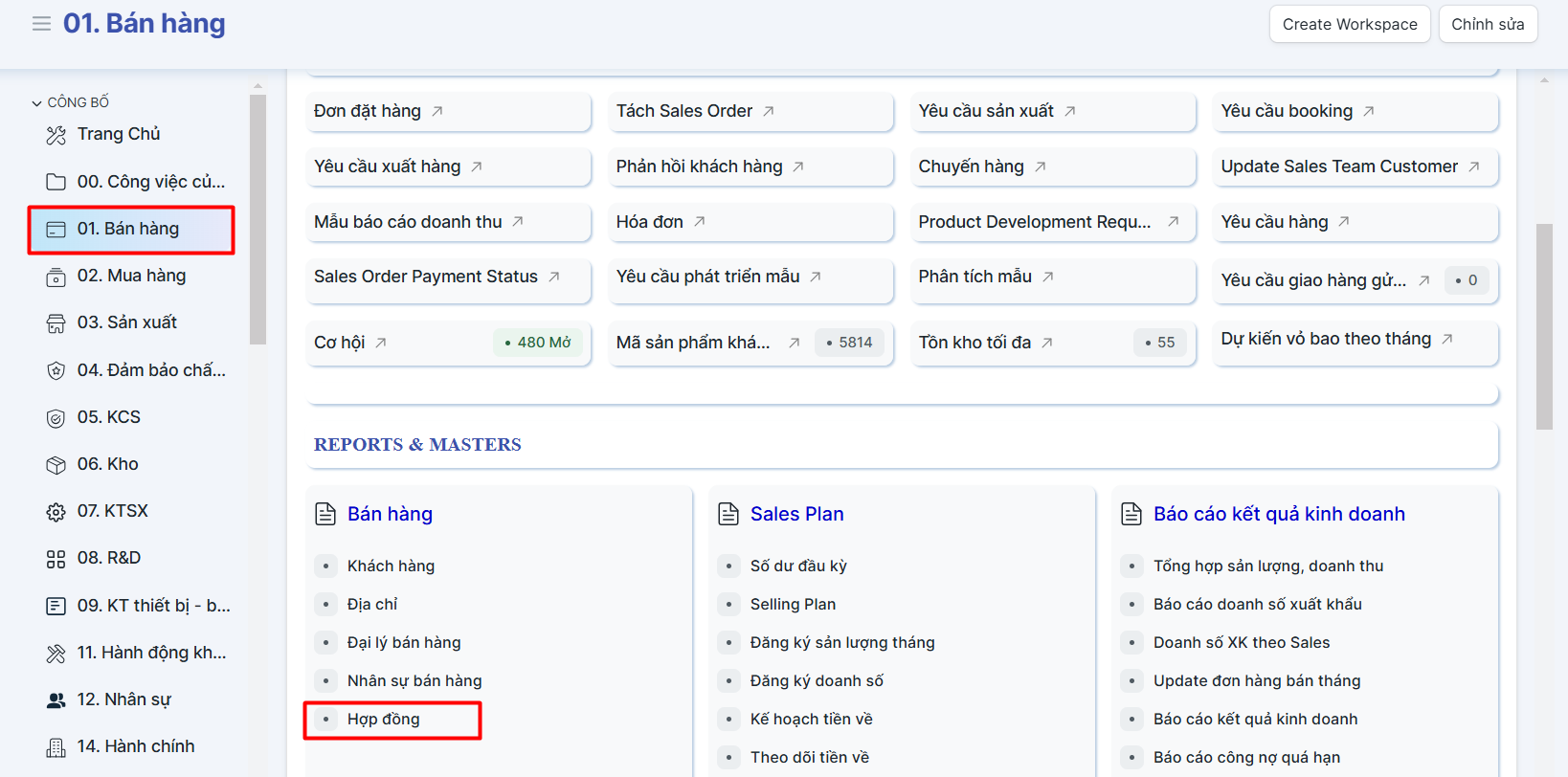Open the Hợp đồng report link

(383, 720)
